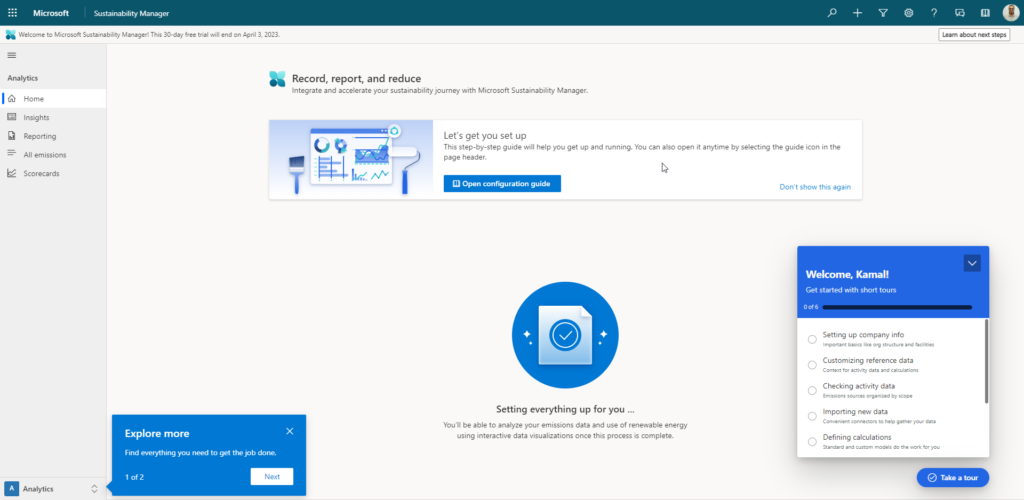Open the Analytics area switcher arrows
This screenshot has width=1024, height=500.
(94, 488)
